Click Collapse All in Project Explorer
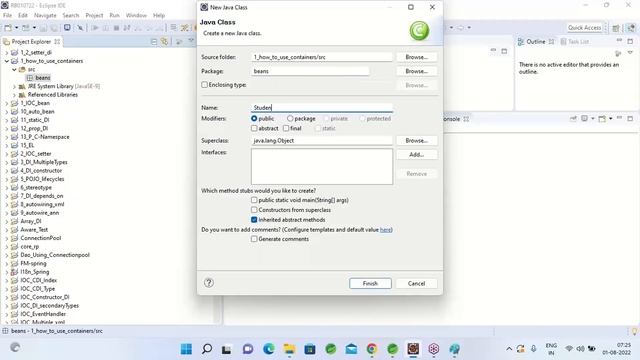640x360 pixels. coord(154,42)
